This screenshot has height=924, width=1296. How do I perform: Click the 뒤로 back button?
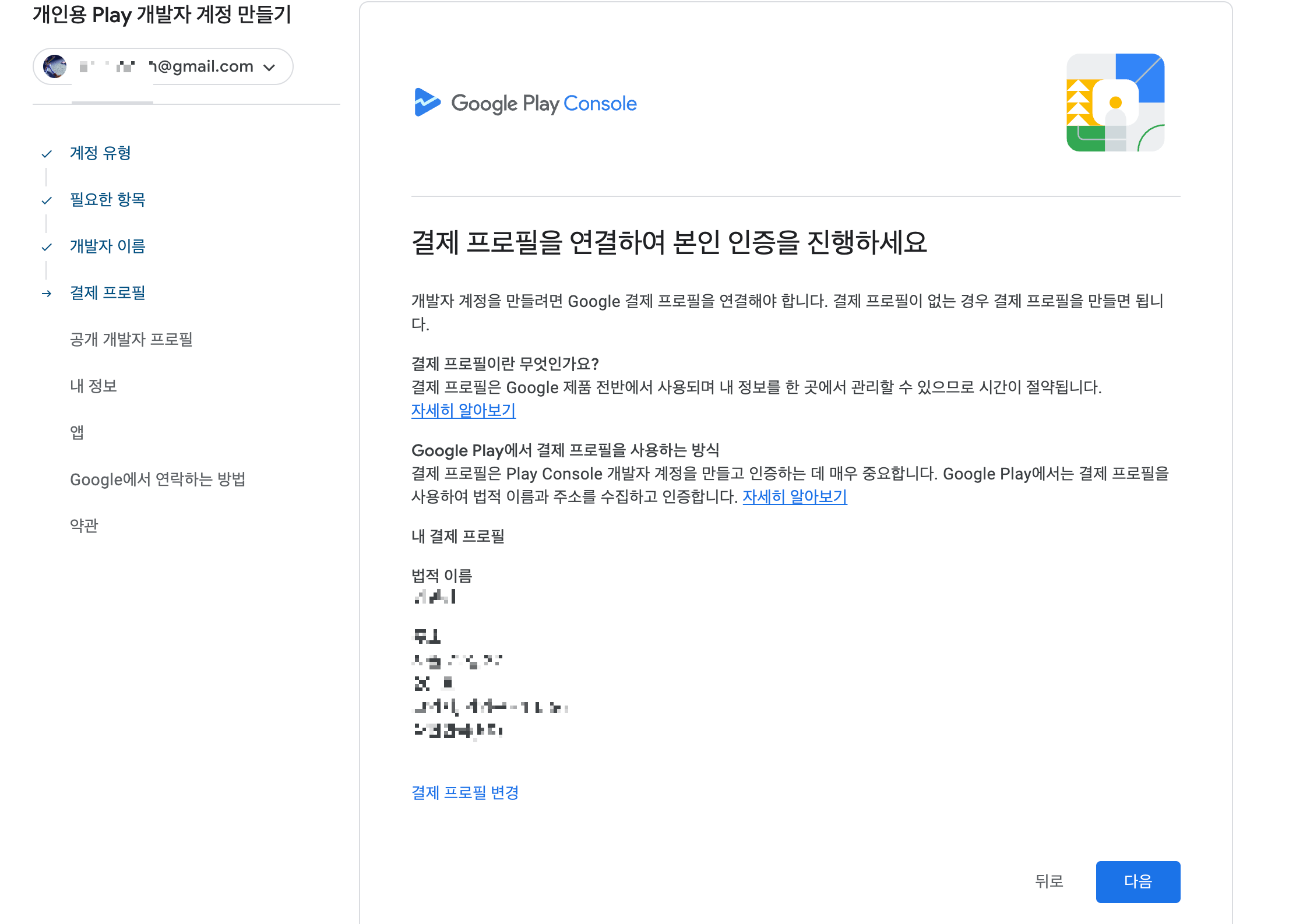pyautogui.click(x=1049, y=881)
